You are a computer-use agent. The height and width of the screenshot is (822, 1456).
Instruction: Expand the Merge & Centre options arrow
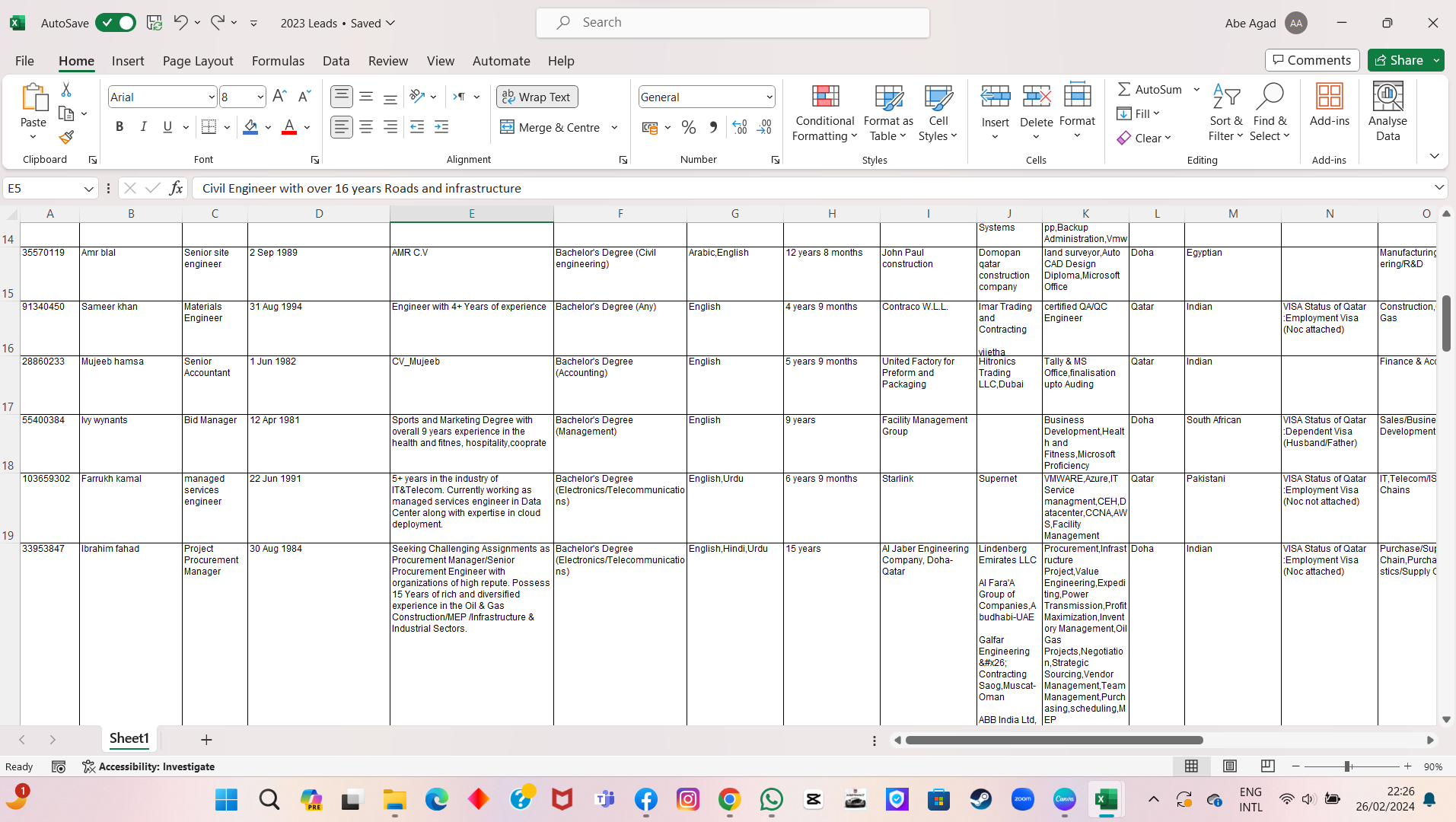coord(614,128)
